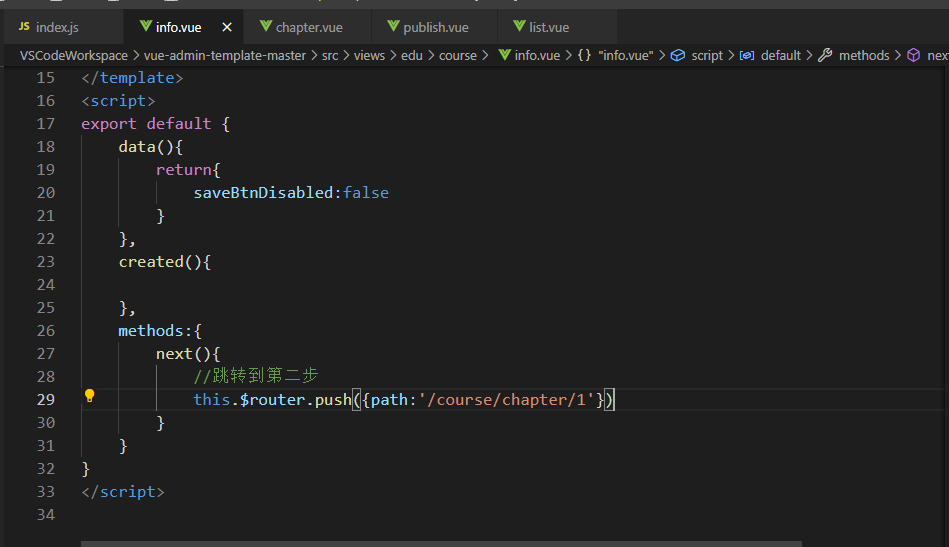
Task: Click 'return{' on line 19
Action: click(x=188, y=170)
